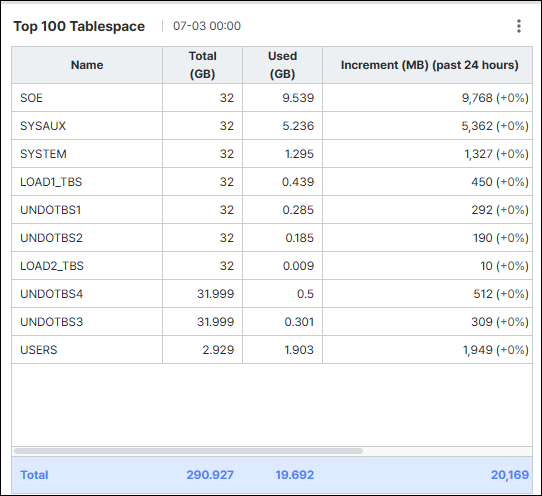The height and width of the screenshot is (496, 542).
Task: Click the Total label in summary row
Action: (34, 475)
